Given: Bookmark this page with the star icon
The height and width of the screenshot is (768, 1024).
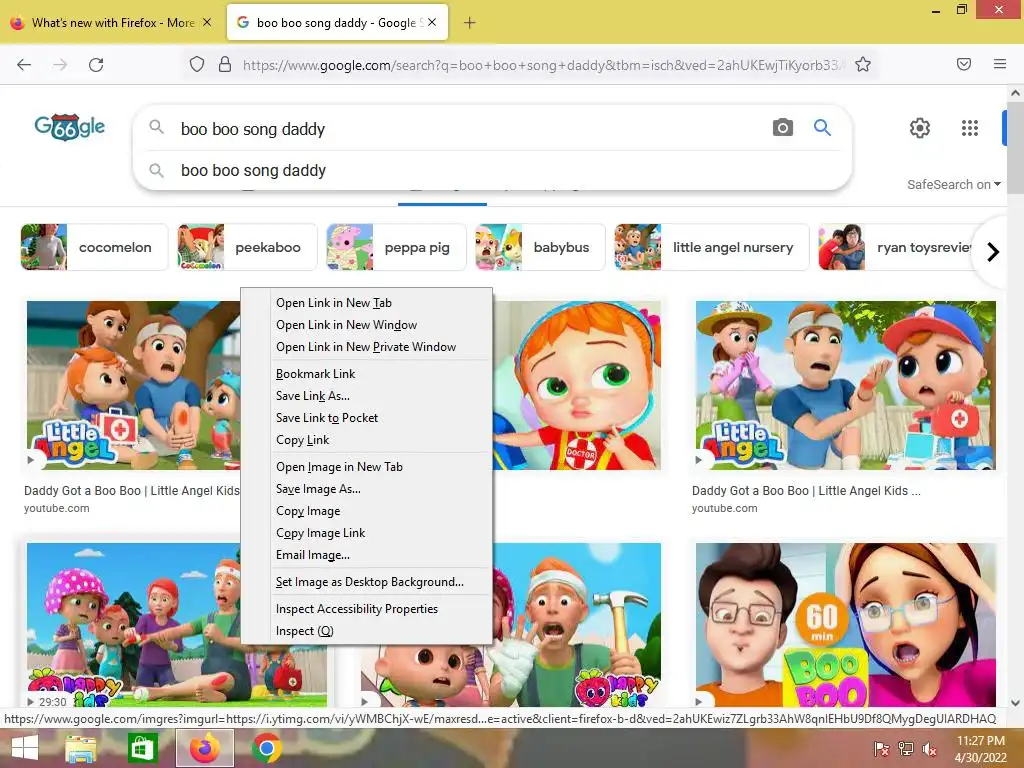Looking at the screenshot, I should 863,64.
